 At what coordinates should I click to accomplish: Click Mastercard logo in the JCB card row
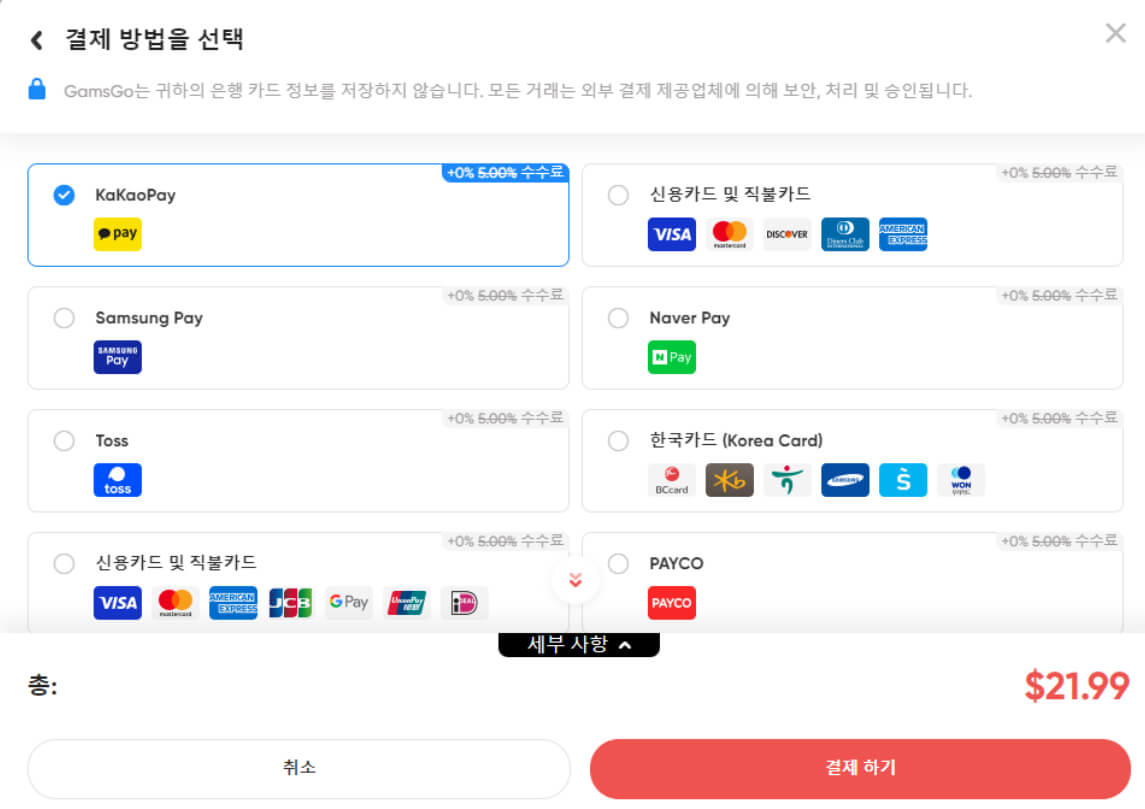[175, 602]
